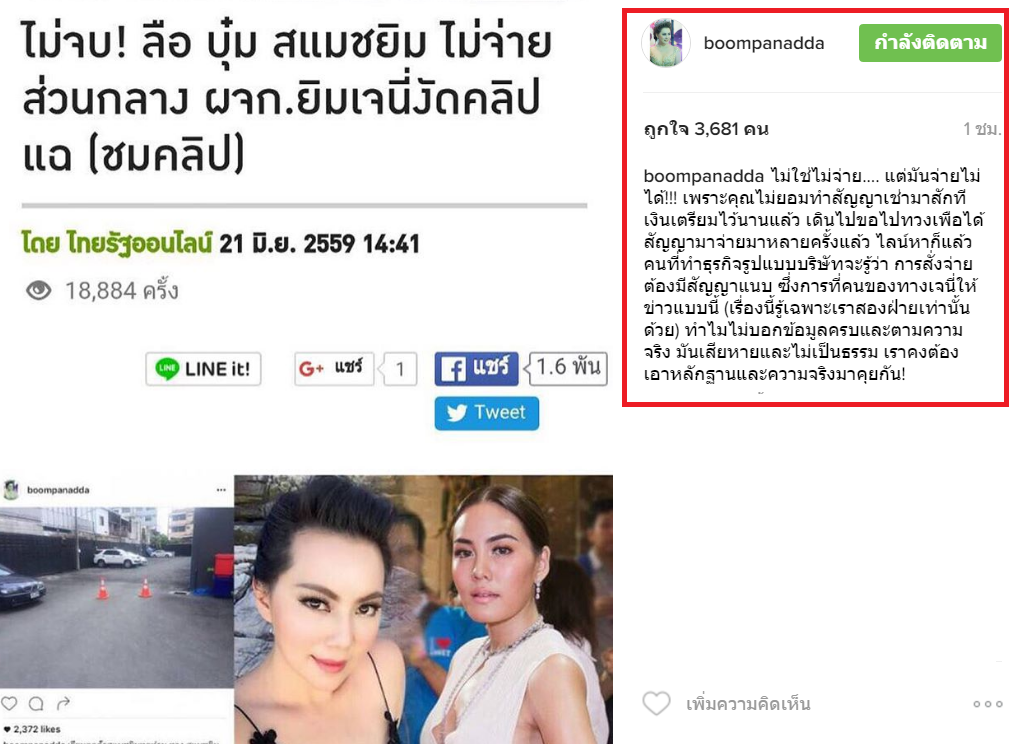Open the three-dots options menu

(988, 704)
